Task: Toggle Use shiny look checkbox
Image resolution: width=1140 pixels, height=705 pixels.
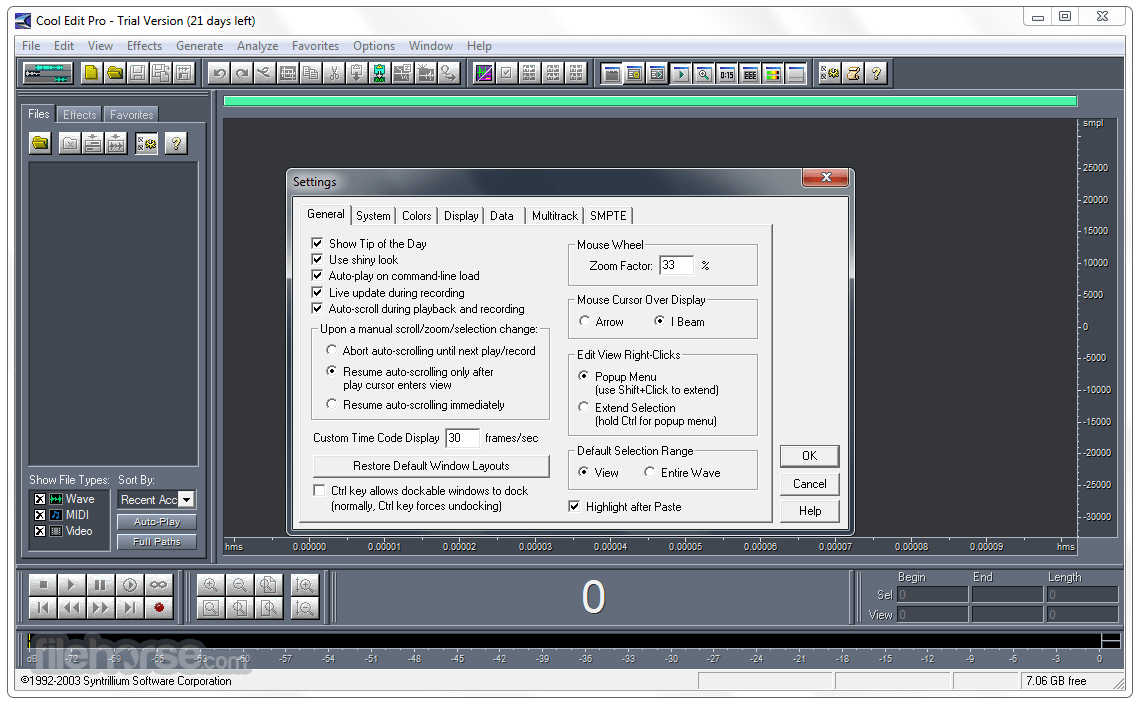Action: pos(317,259)
